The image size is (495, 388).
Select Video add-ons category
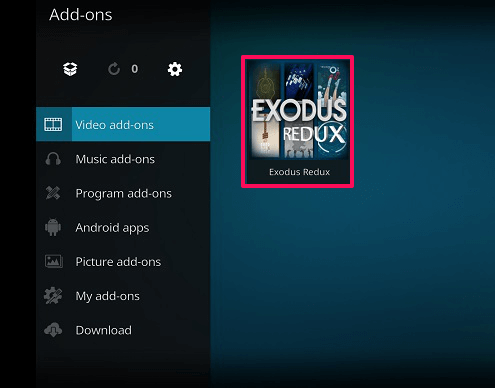coord(123,124)
